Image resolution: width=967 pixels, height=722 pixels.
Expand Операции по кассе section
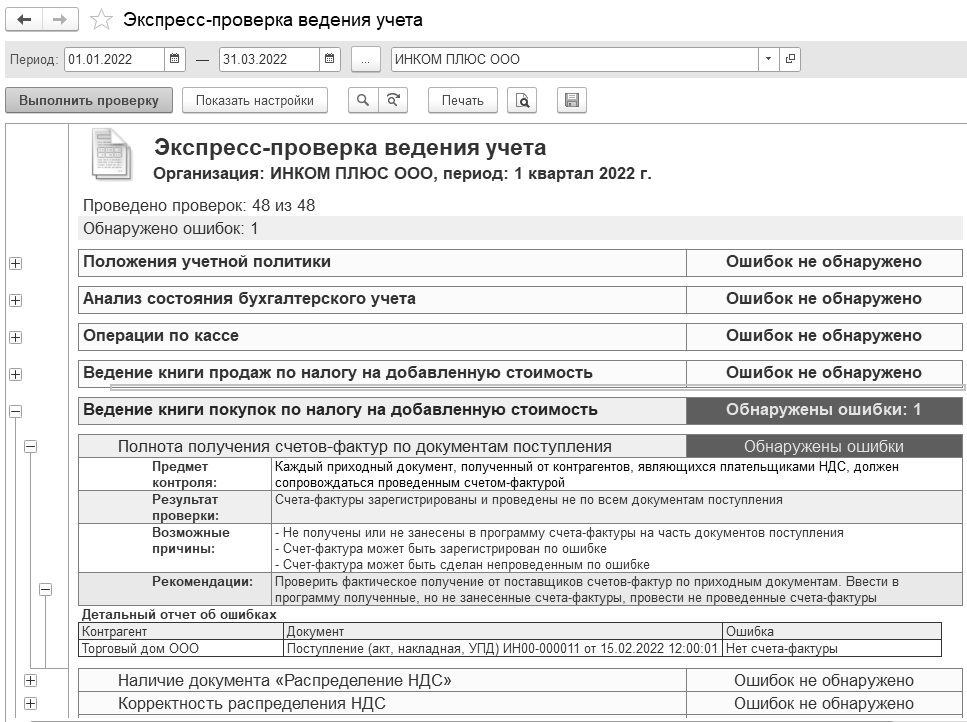pos(15,337)
